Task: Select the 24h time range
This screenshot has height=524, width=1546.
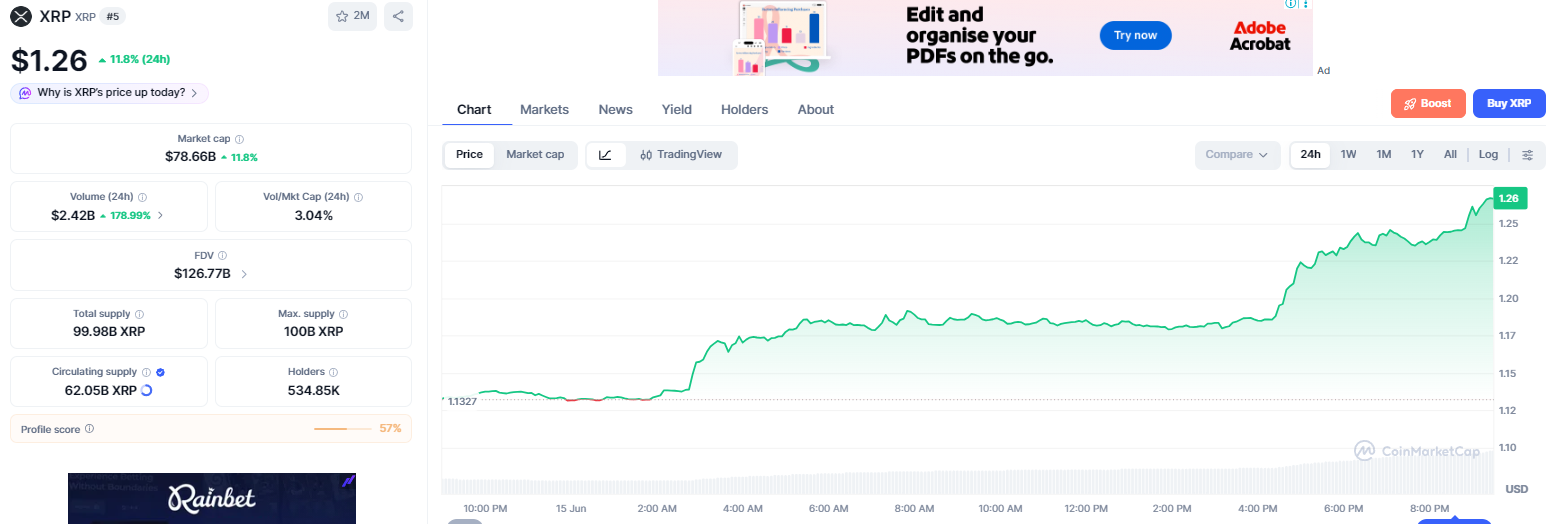Action: pyautogui.click(x=1310, y=155)
